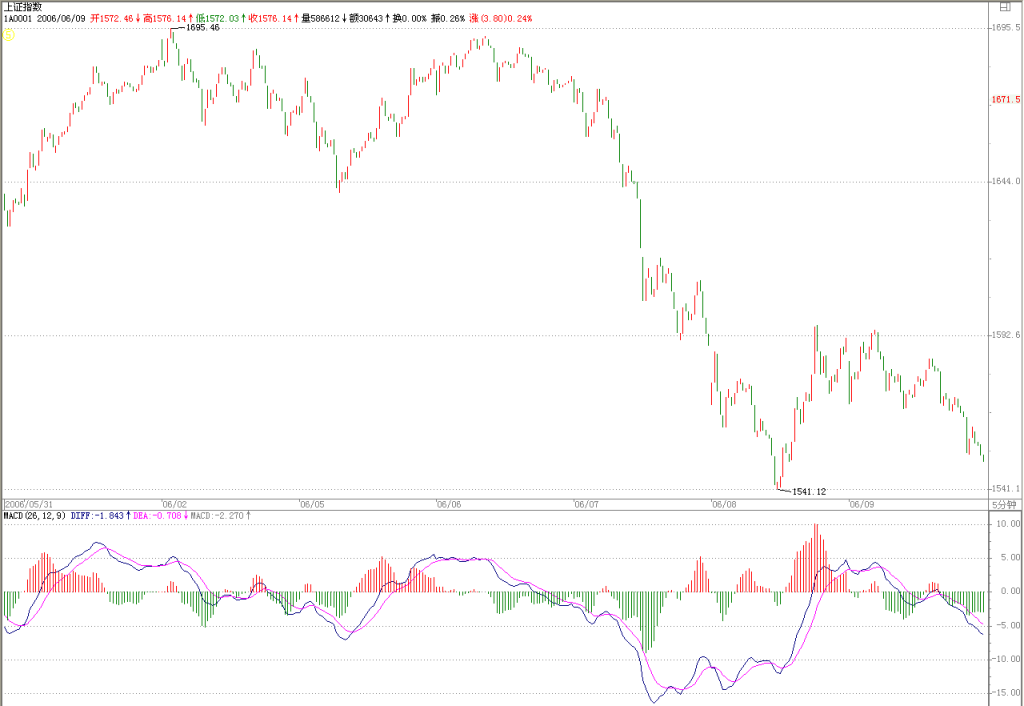
Task: Click the 换0.00% turnover rate value
Action: click(409, 18)
